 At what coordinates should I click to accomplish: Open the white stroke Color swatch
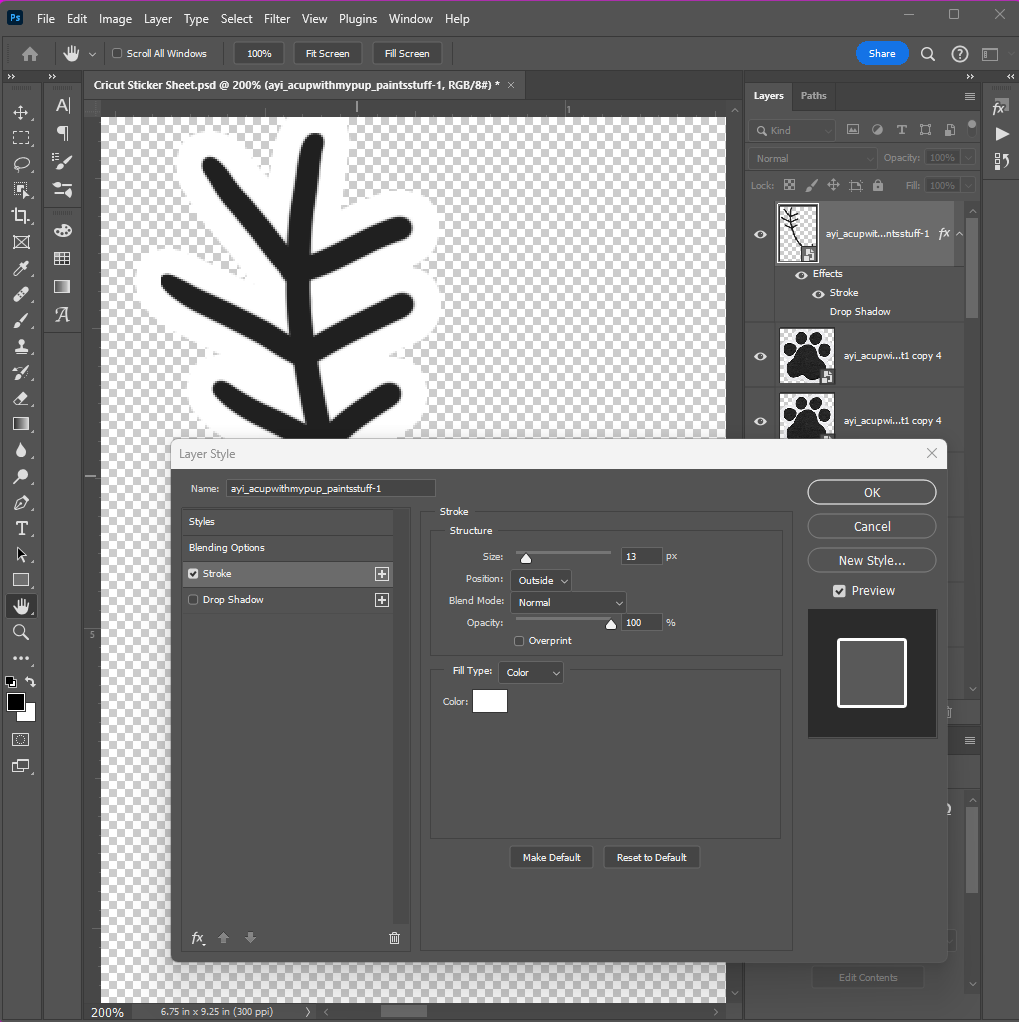tap(490, 702)
